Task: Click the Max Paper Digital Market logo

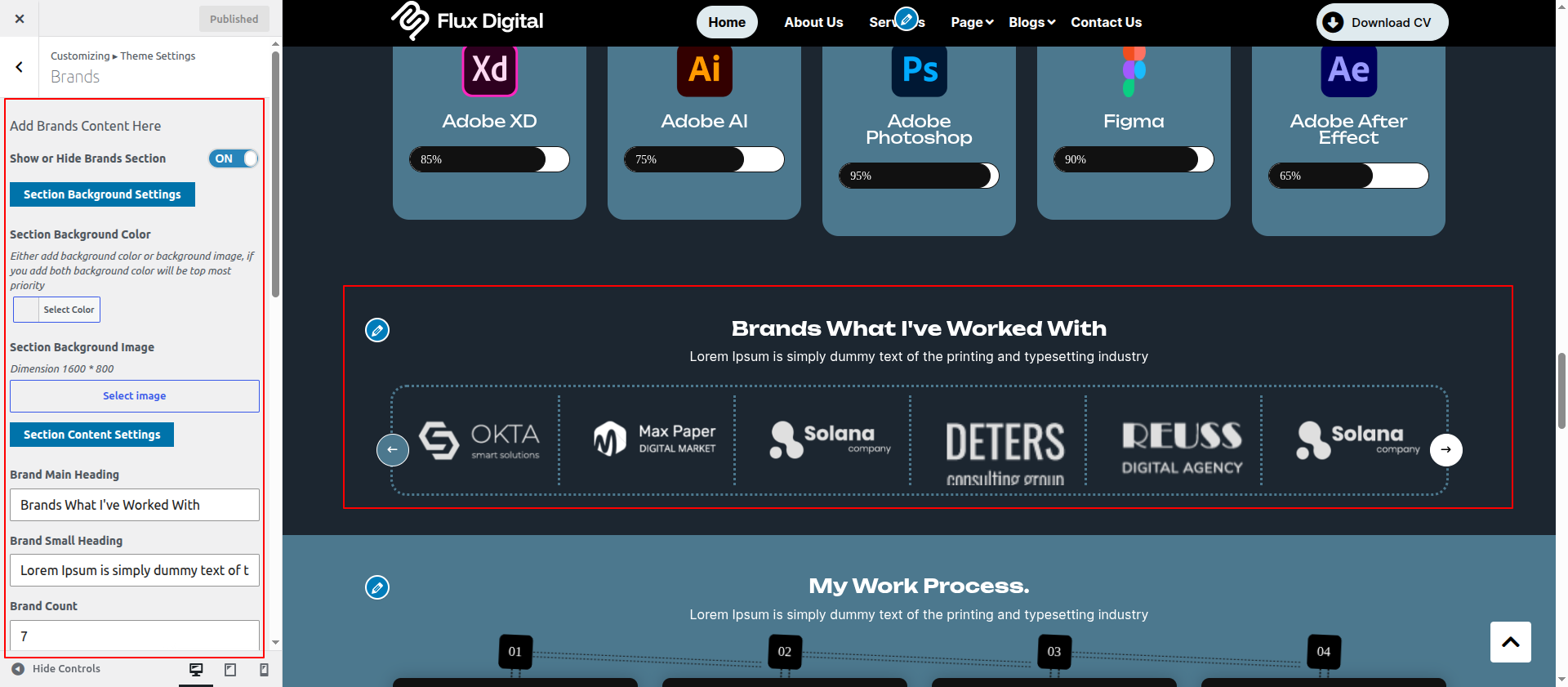Action: (655, 439)
